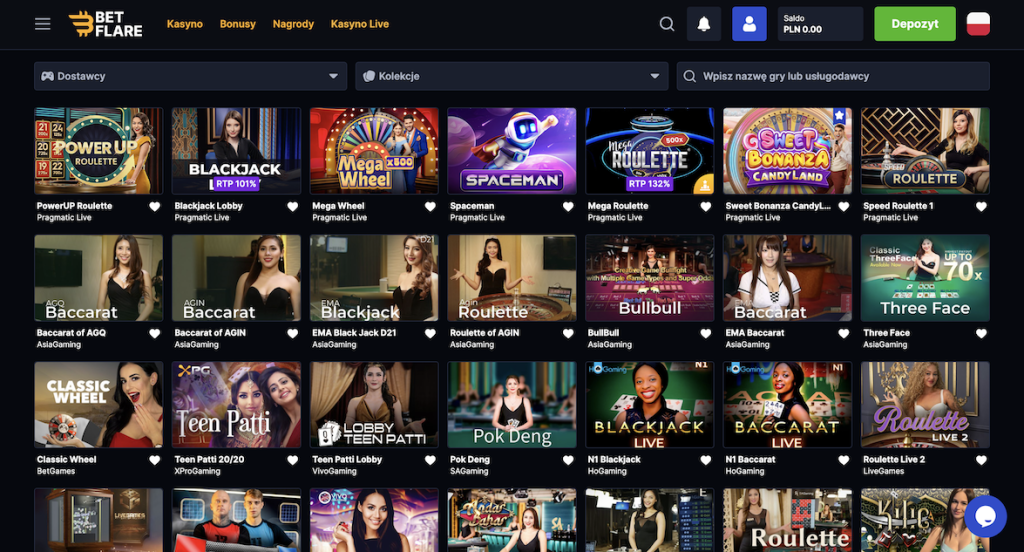1024x552 pixels.
Task: Open Three Face game thumbnail
Action: pyautogui.click(x=925, y=278)
